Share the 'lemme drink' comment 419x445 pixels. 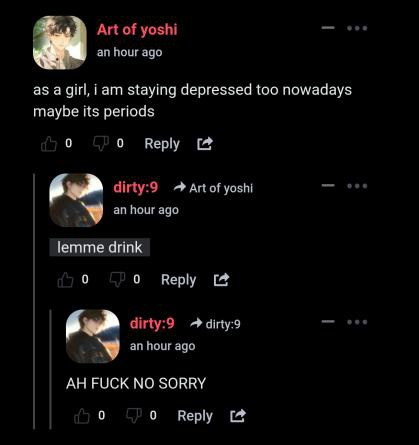pyautogui.click(x=221, y=280)
